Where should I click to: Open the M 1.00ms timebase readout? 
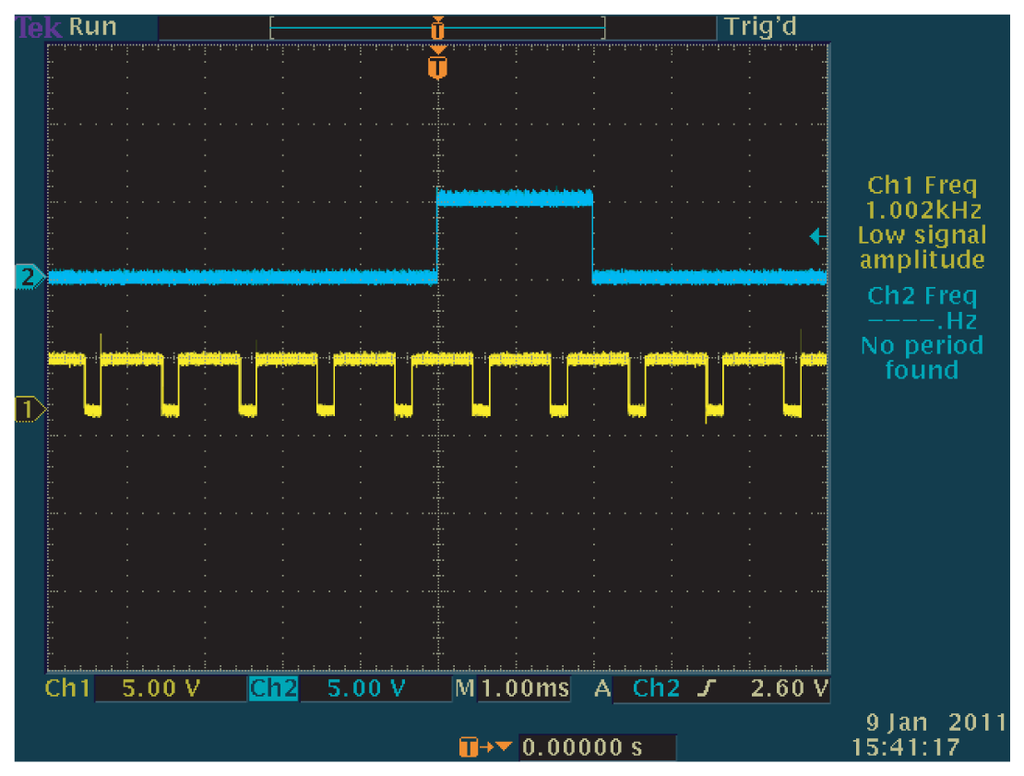click(x=512, y=689)
